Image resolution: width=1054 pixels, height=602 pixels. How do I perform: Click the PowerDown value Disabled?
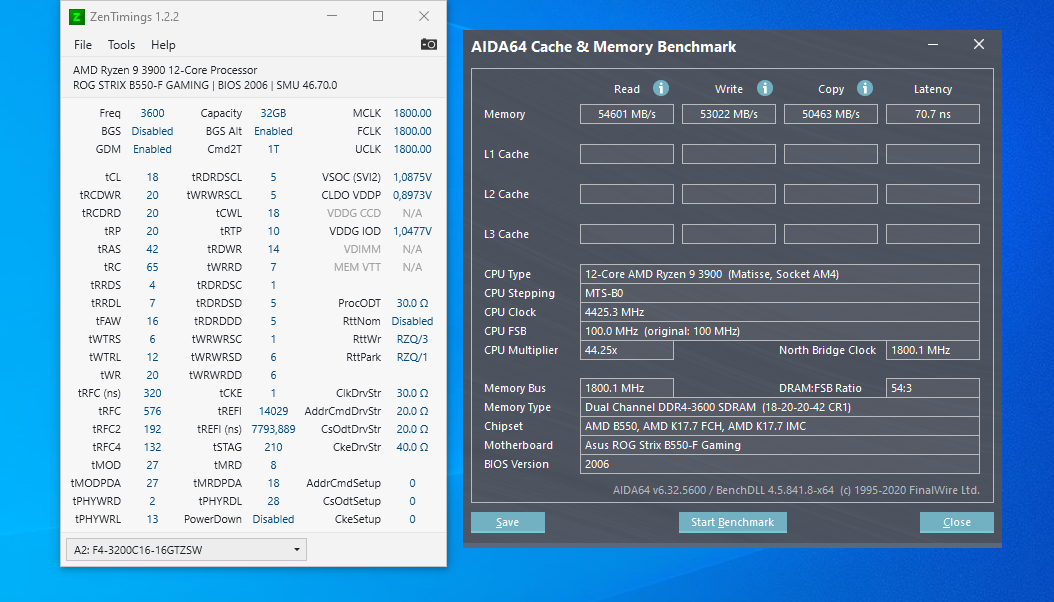point(274,519)
